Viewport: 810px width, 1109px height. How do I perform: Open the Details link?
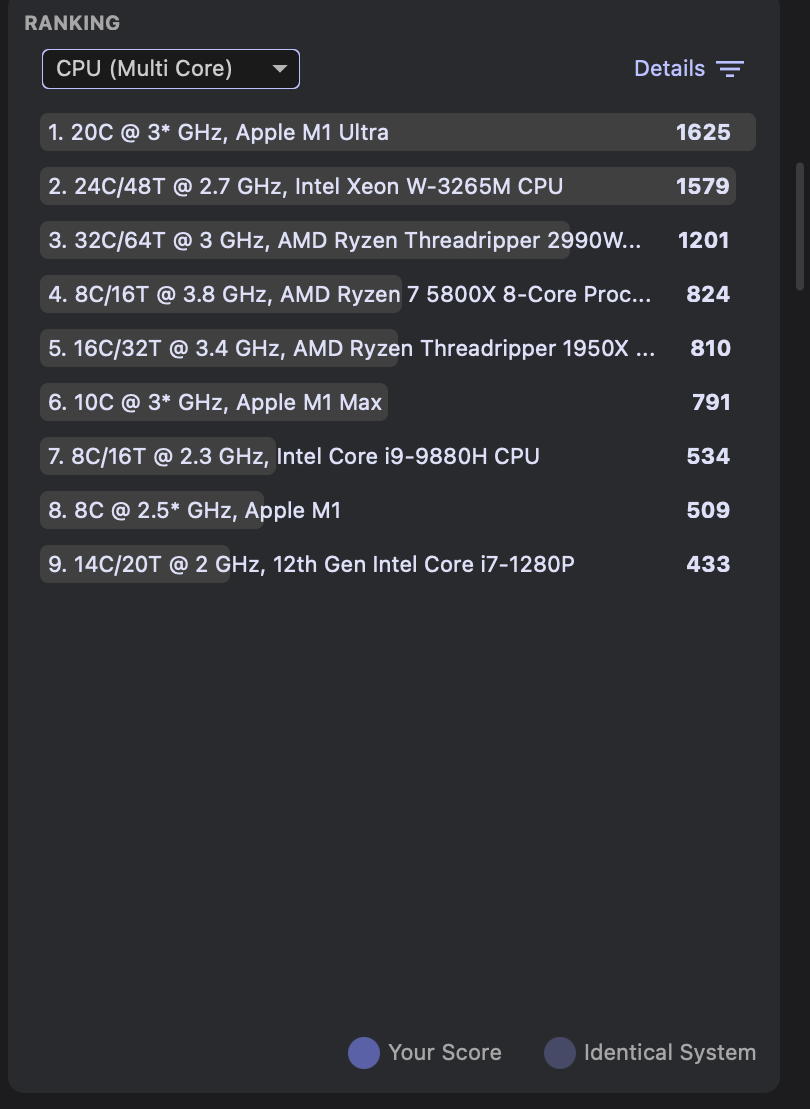[669, 69]
